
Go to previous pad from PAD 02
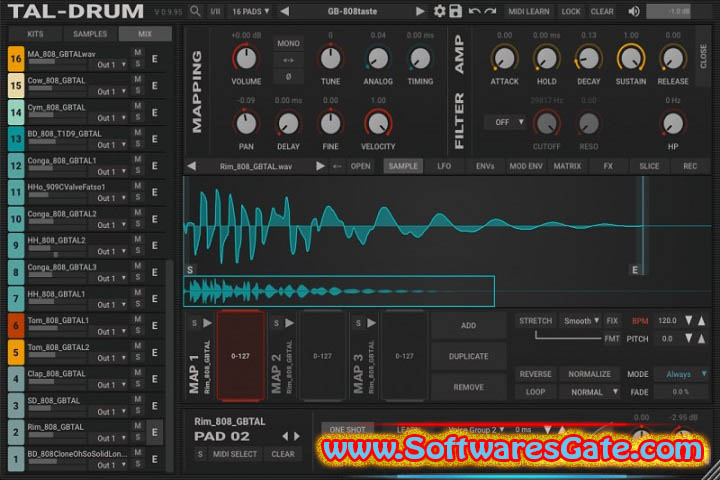(x=285, y=436)
